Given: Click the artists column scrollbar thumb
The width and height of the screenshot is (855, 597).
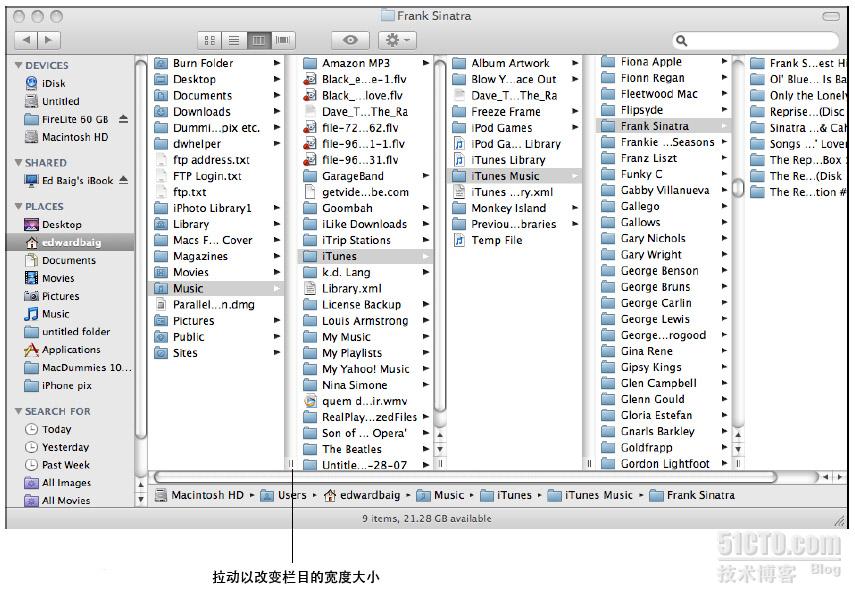Looking at the screenshot, I should [738, 188].
